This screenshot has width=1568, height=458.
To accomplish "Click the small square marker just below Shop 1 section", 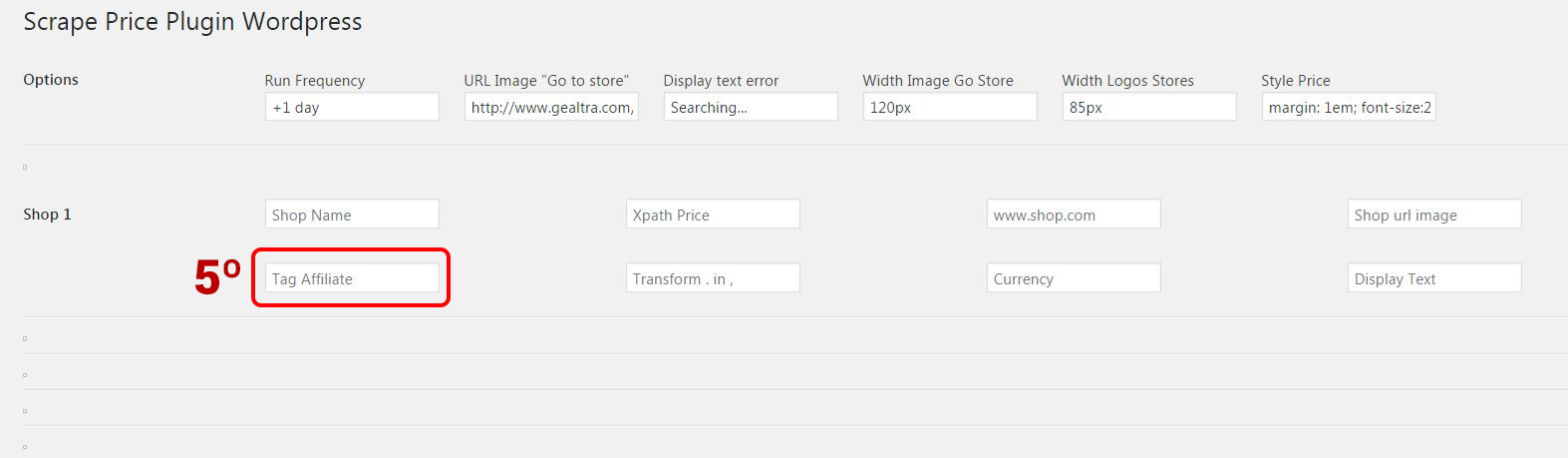I will click(25, 338).
